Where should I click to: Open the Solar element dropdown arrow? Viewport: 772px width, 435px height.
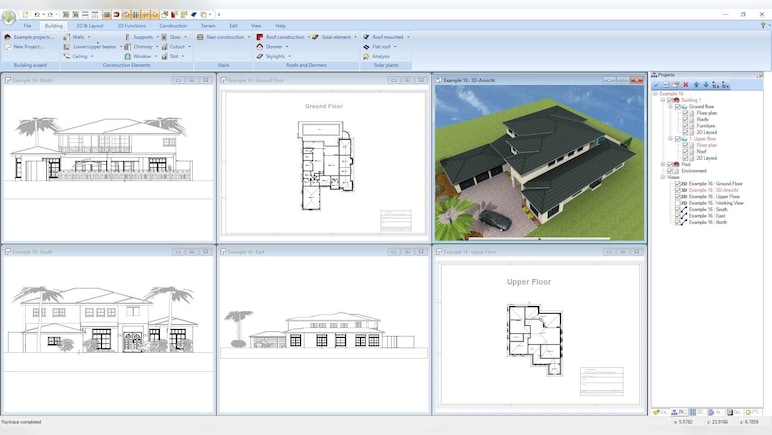point(355,37)
